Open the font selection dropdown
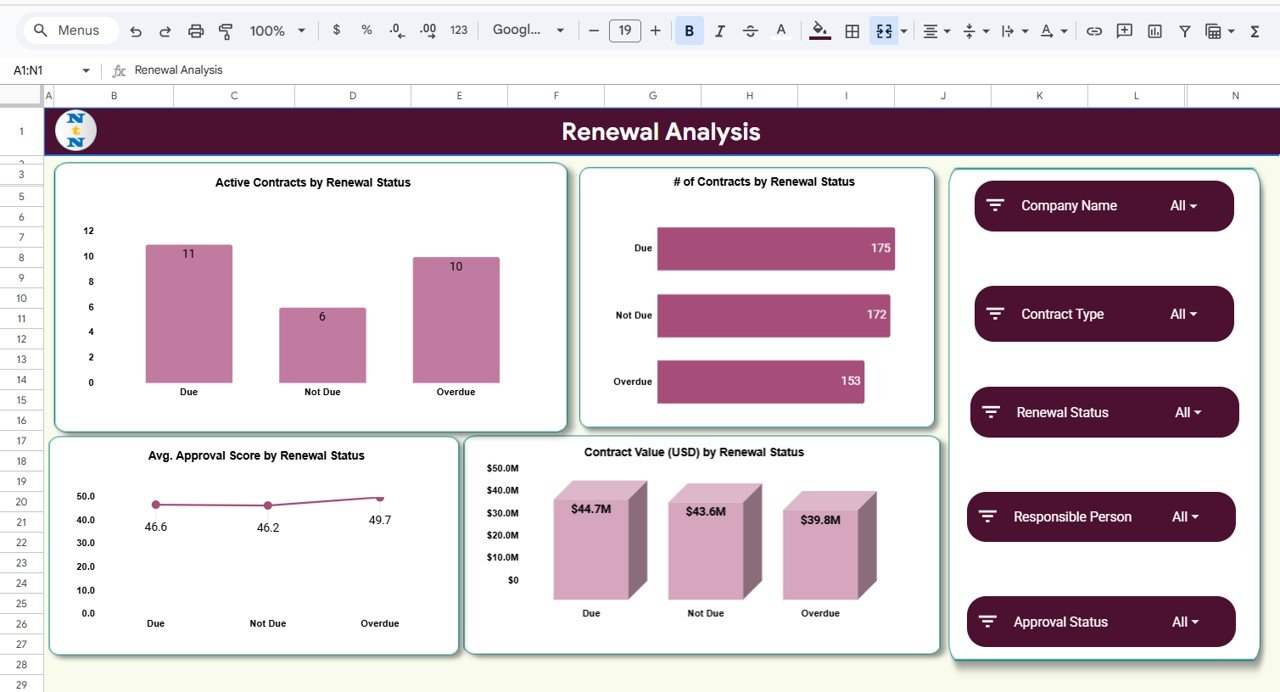 tap(523, 31)
